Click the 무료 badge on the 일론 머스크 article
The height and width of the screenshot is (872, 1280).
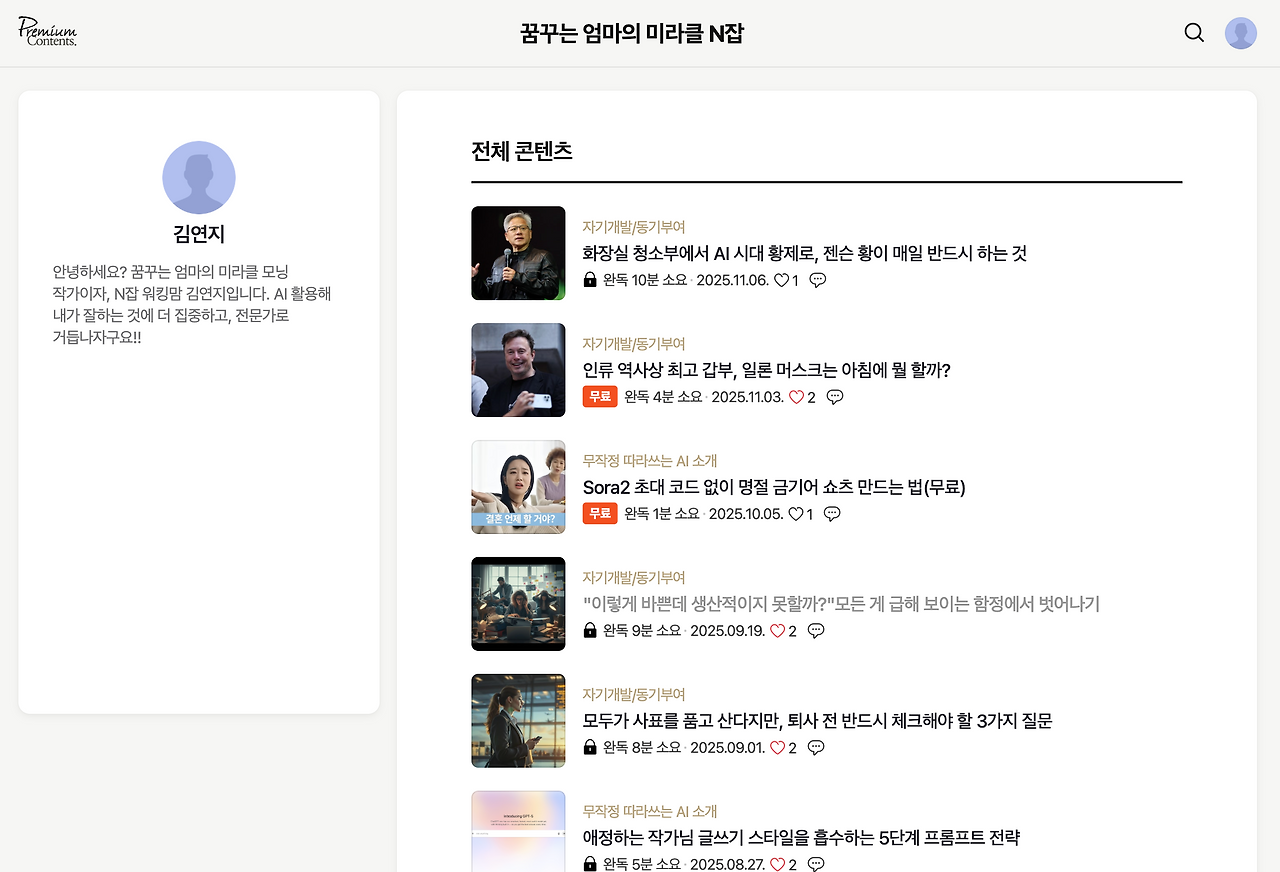(x=600, y=397)
